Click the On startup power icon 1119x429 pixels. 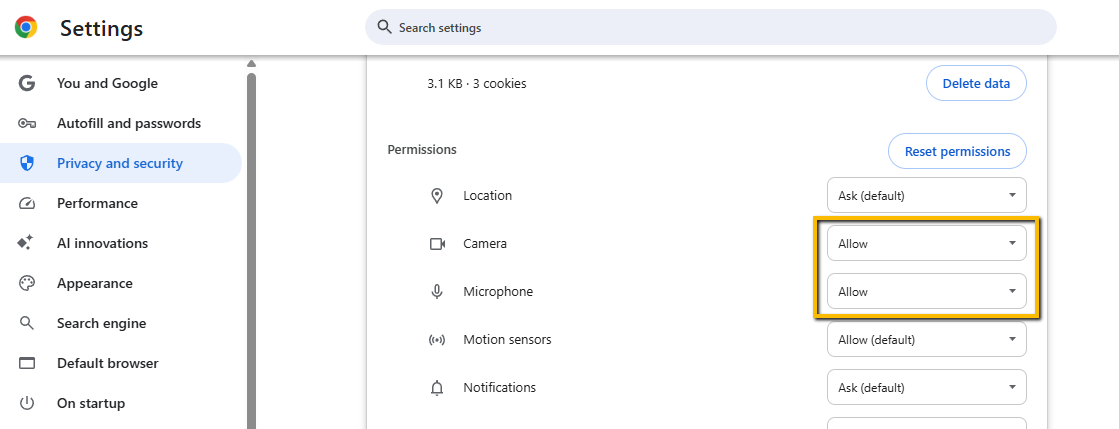pyautogui.click(x=27, y=403)
